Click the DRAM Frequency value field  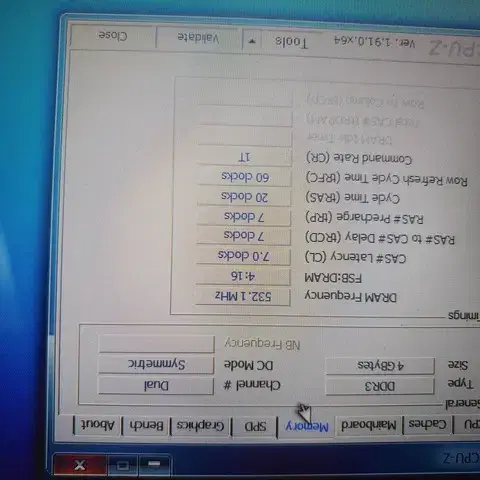click(243, 296)
